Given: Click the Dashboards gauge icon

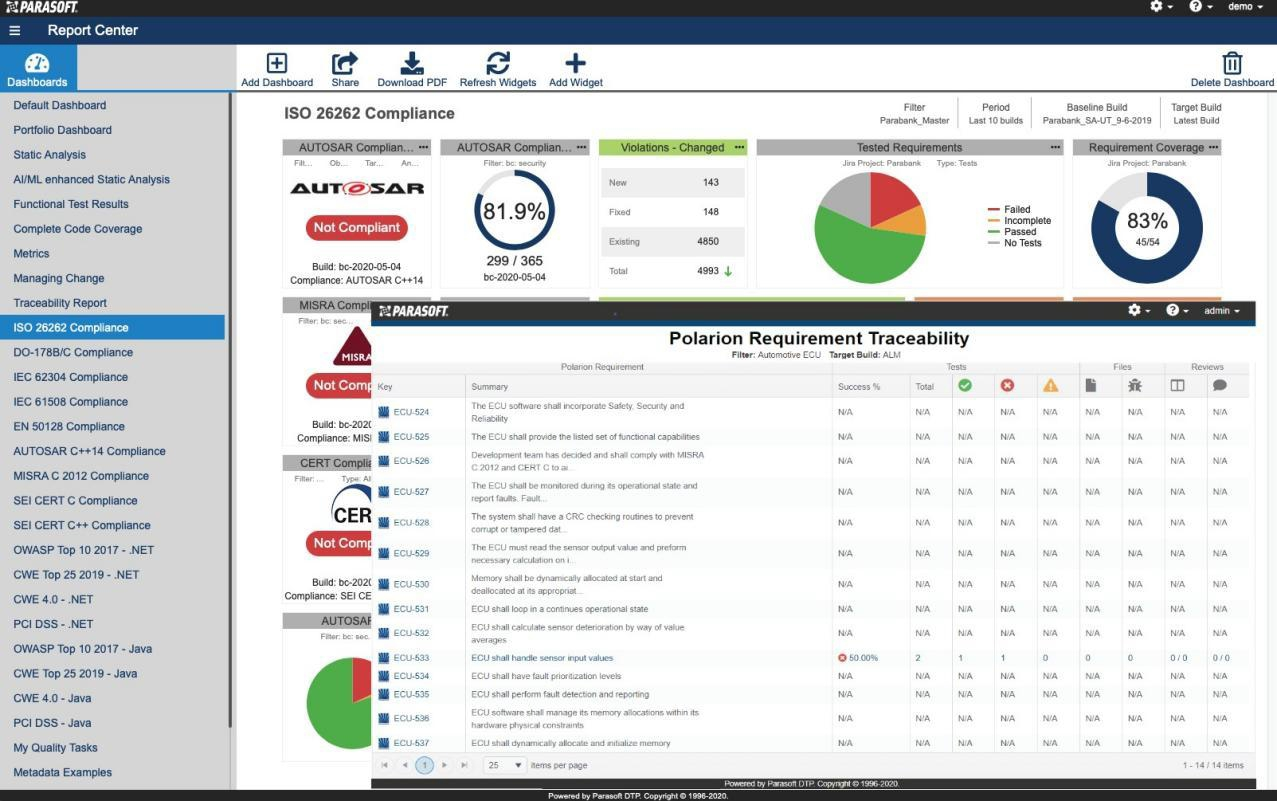Looking at the screenshot, I should coord(37,63).
